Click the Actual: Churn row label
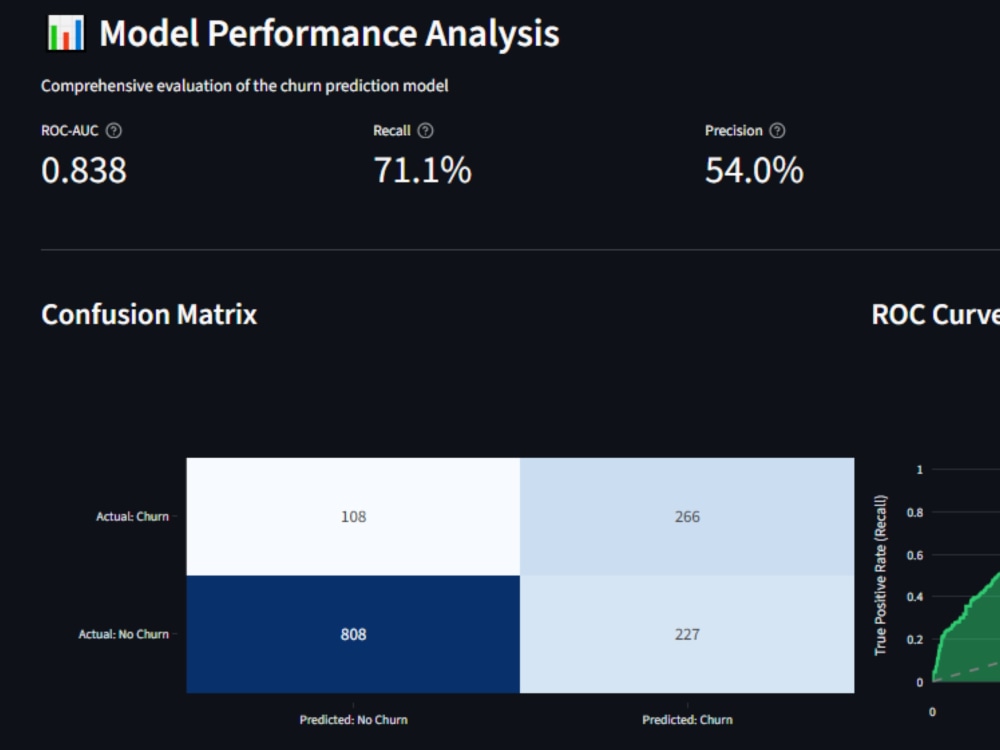 [133, 517]
